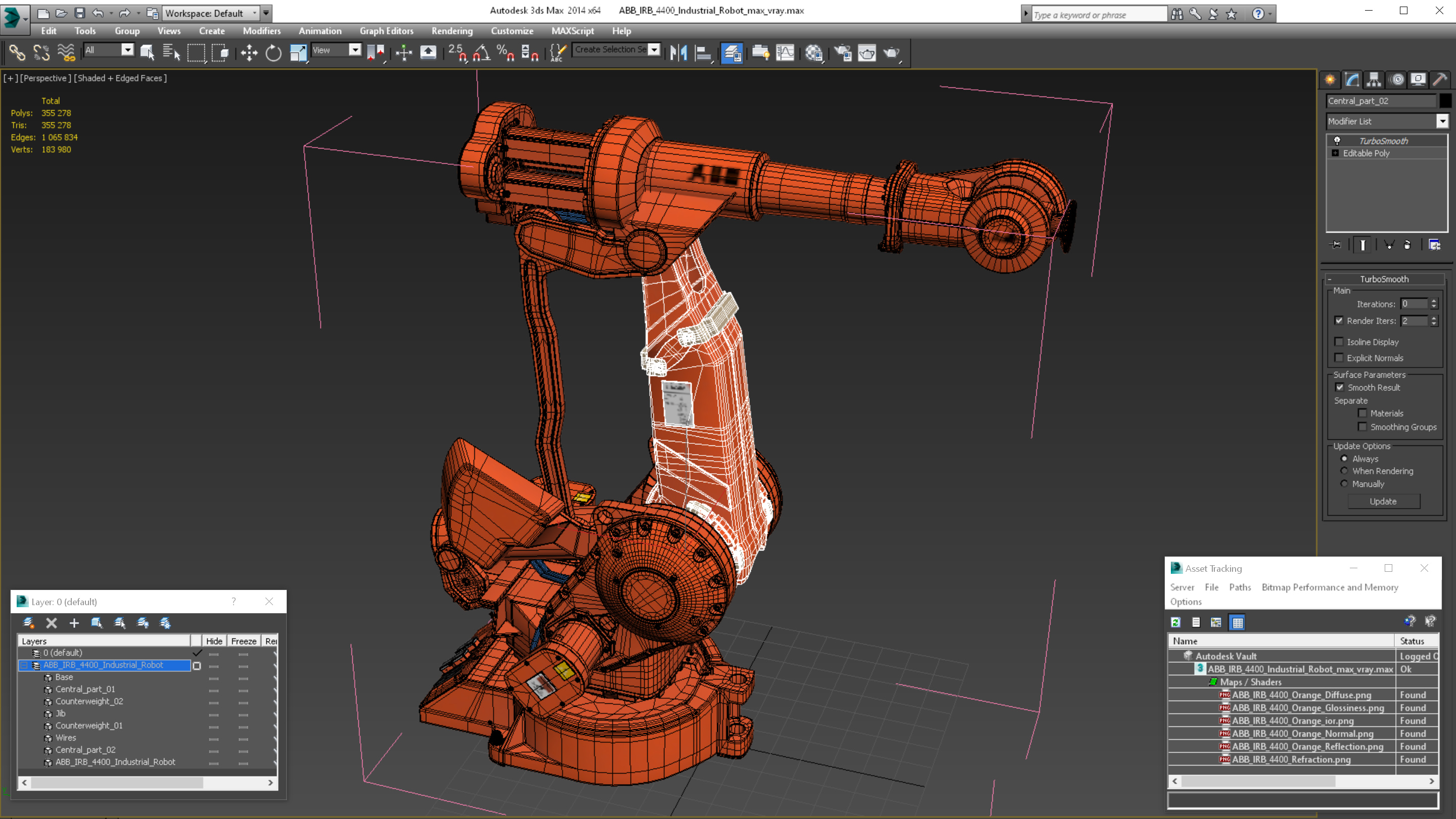Toggle Window/Crossing selection mode

220,53
